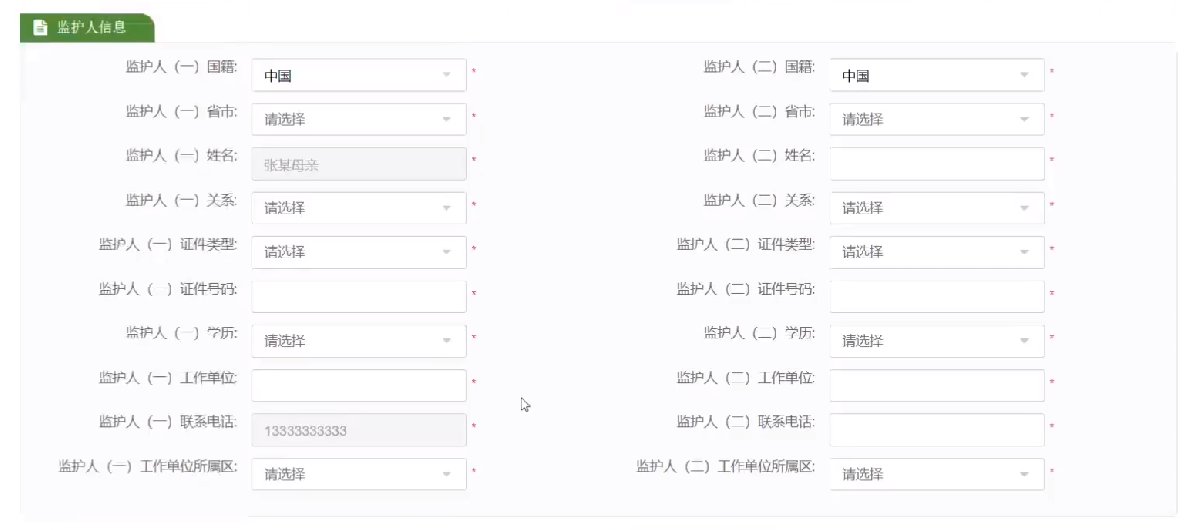Open 监护人（一）证件类型 dropdown
This screenshot has width=1200, height=530.
tap(358, 252)
